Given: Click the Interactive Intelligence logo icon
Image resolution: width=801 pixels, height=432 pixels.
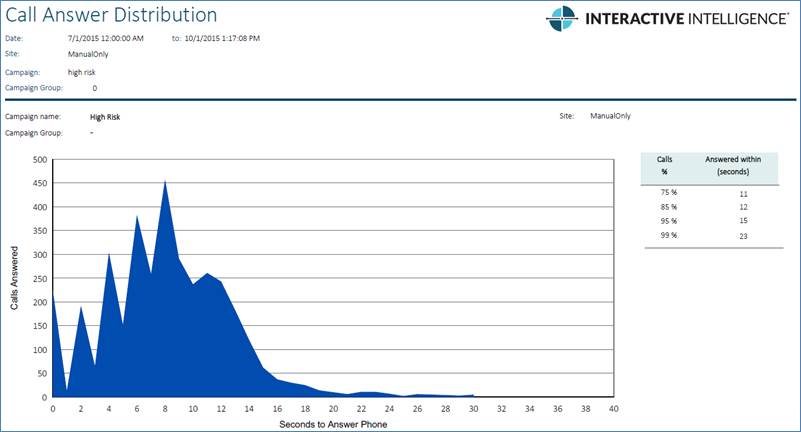Looking at the screenshot, I should coord(563,18).
